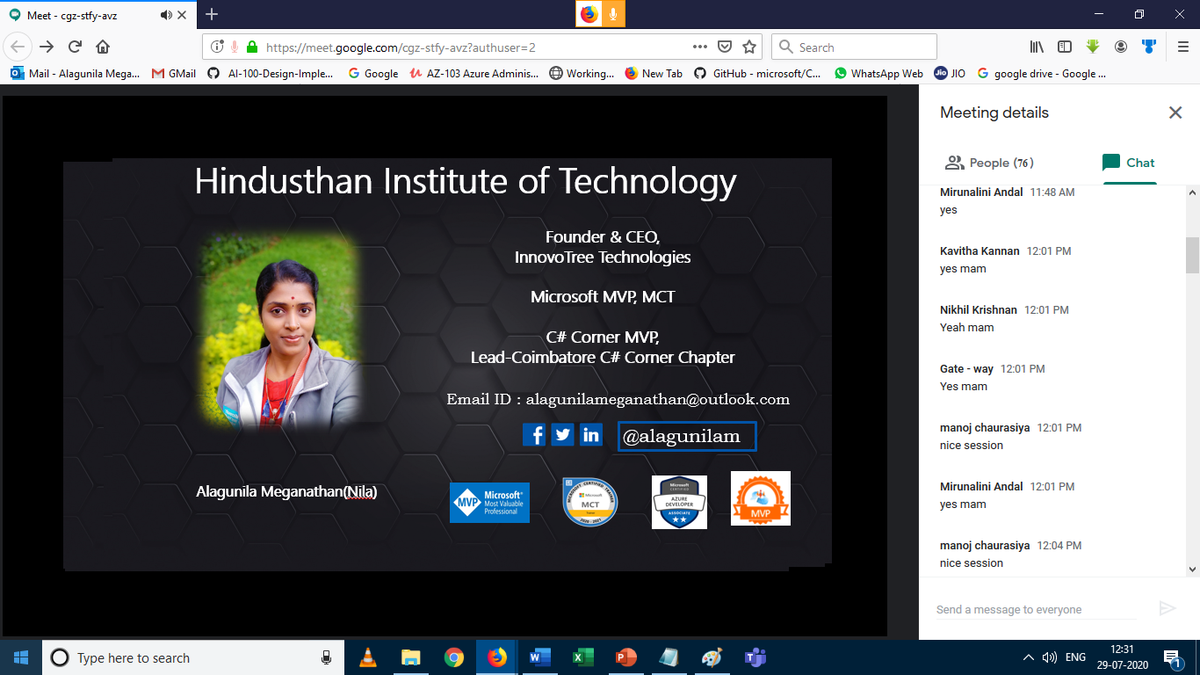This screenshot has width=1200, height=675.
Task: Open google drive bookmark
Action: [x=1041, y=73]
